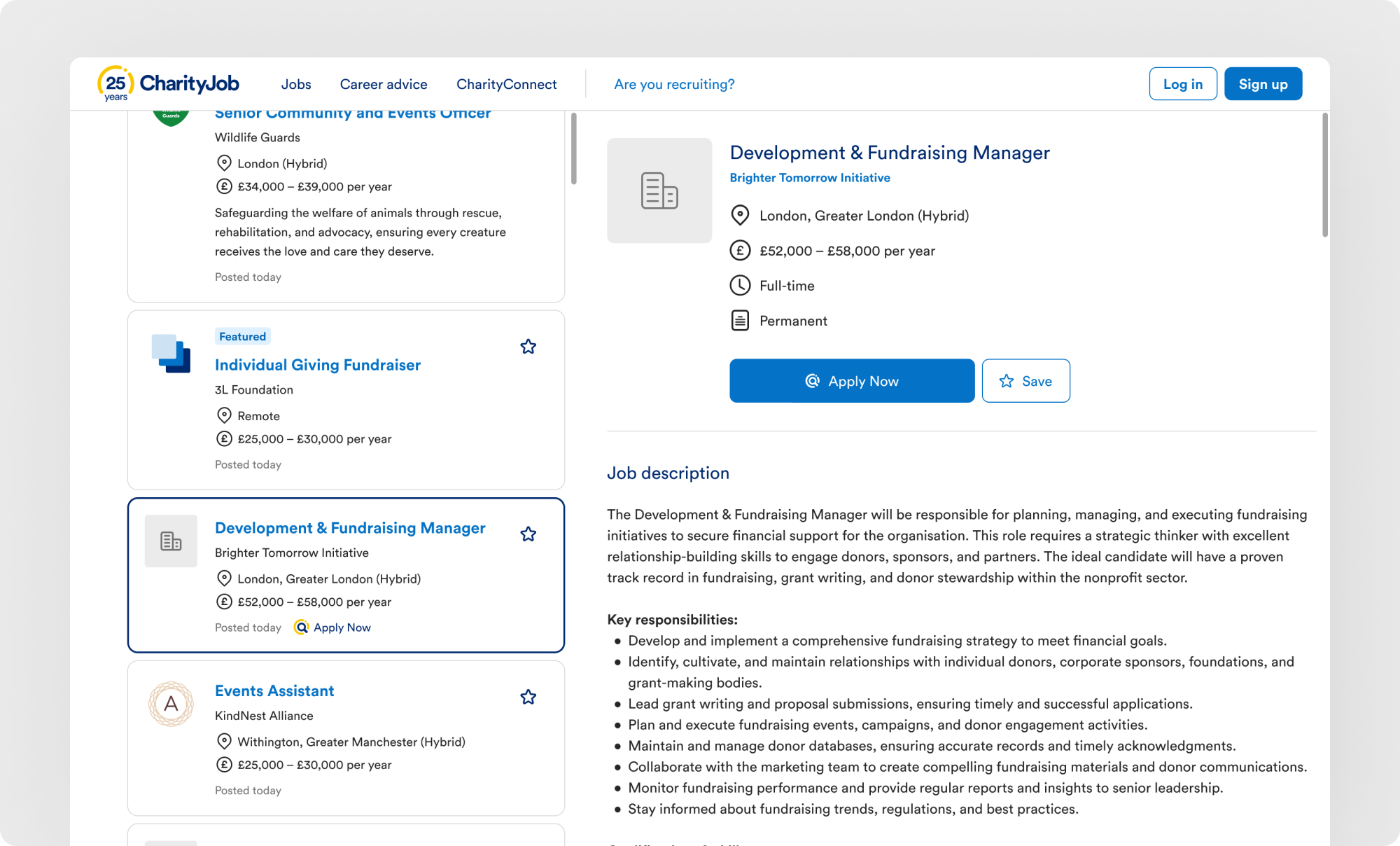Click the building placeholder logo in job detail header
This screenshot has width=1400, height=846.
tap(659, 190)
